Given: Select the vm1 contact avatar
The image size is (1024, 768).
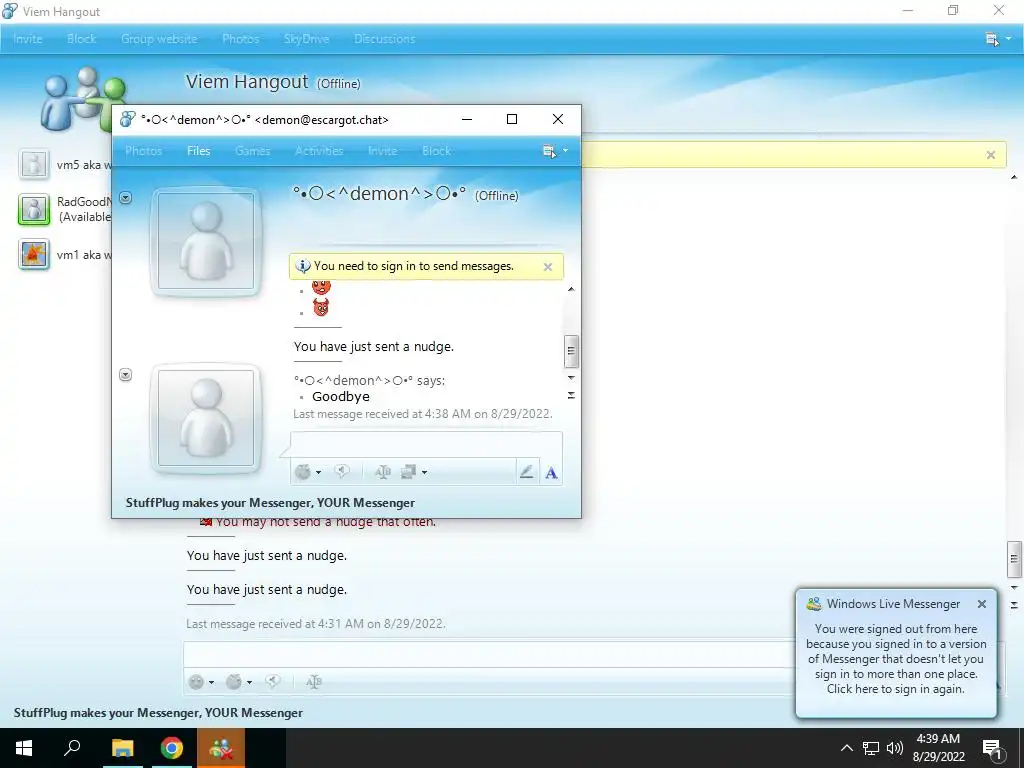Looking at the screenshot, I should (x=34, y=255).
